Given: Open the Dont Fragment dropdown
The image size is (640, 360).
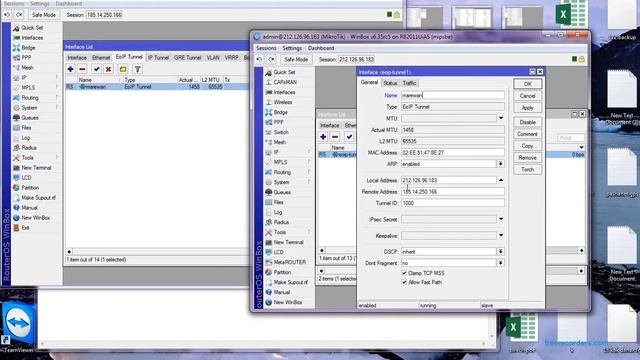Looking at the screenshot, I should tap(500, 263).
